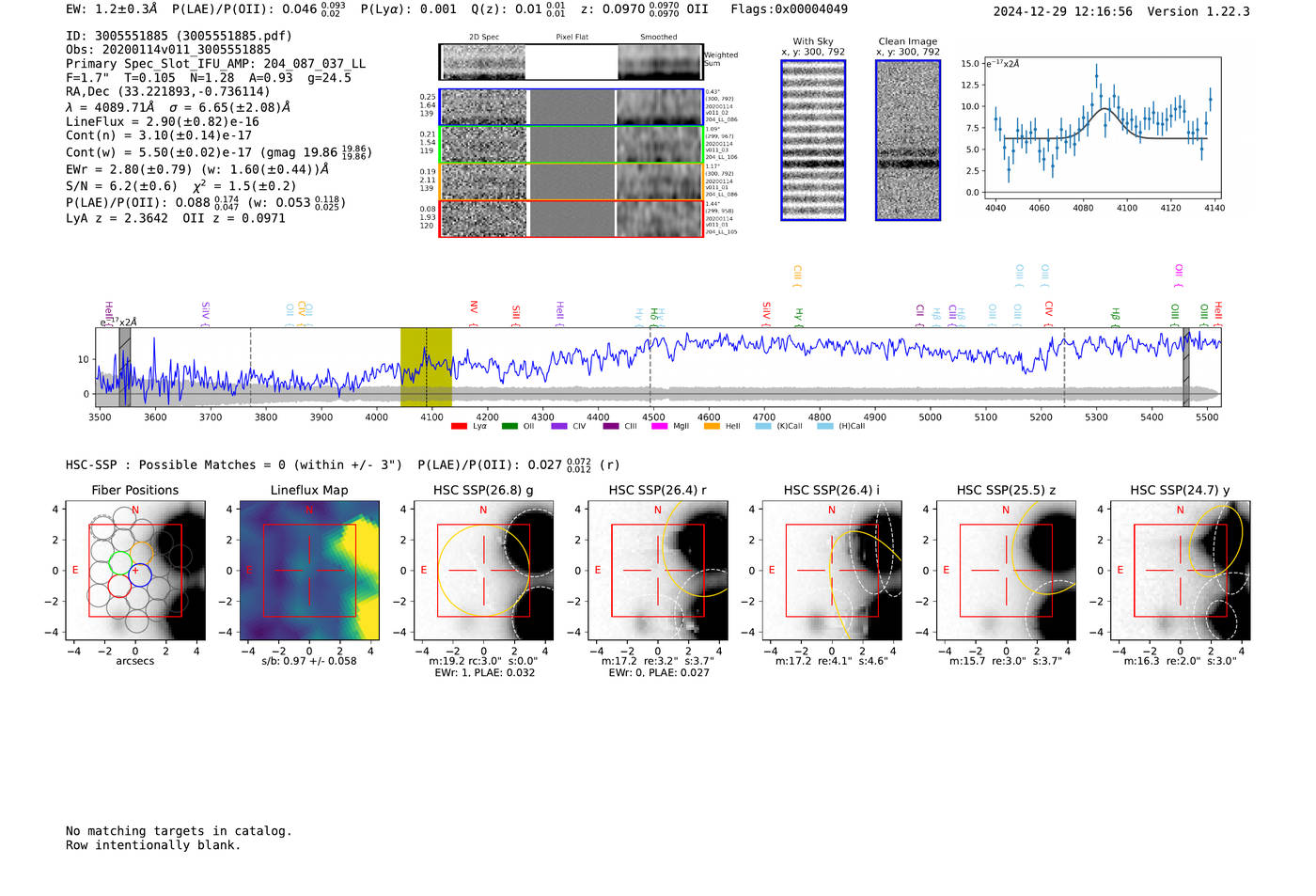Open the HSC SSP(26.4) r image

click(658, 570)
